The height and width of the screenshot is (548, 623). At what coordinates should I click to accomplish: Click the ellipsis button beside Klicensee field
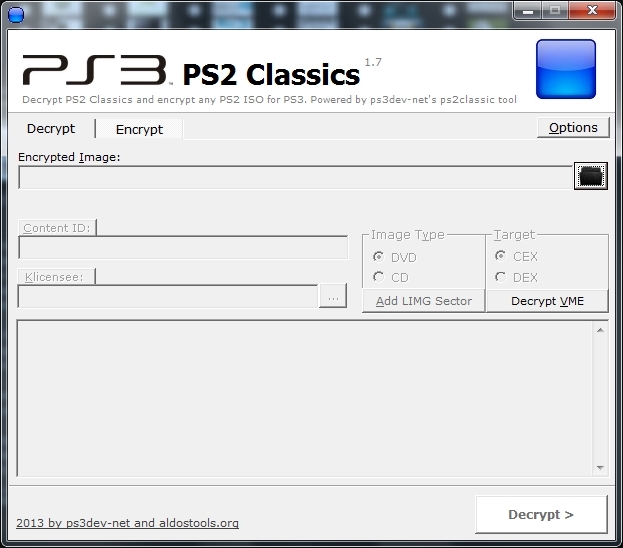coord(333,297)
